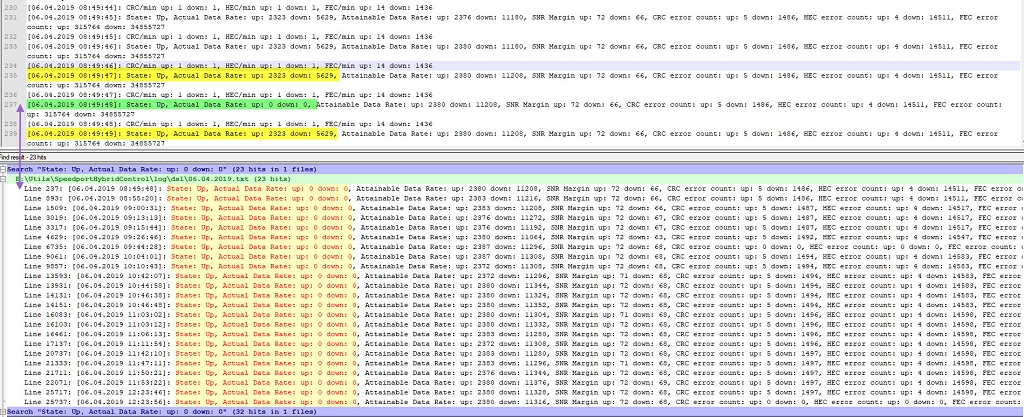Viewport: 1024px width, 417px height.
Task: Click line number 235 in editor margin
Action: 11,75
